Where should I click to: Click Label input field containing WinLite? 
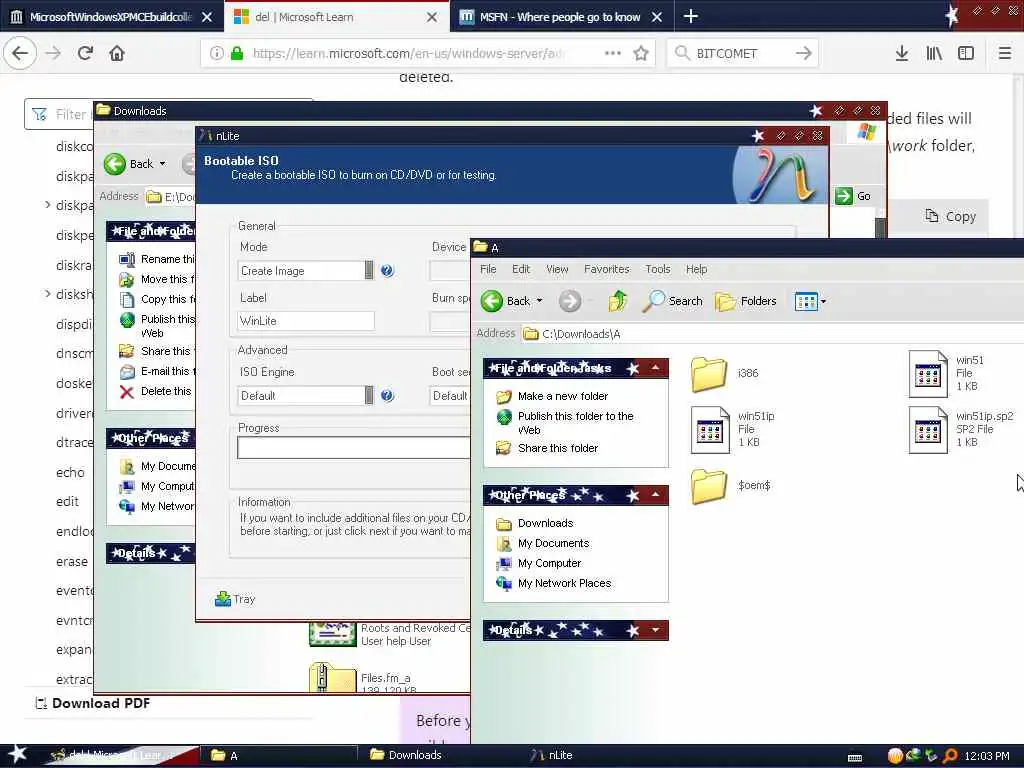point(306,321)
